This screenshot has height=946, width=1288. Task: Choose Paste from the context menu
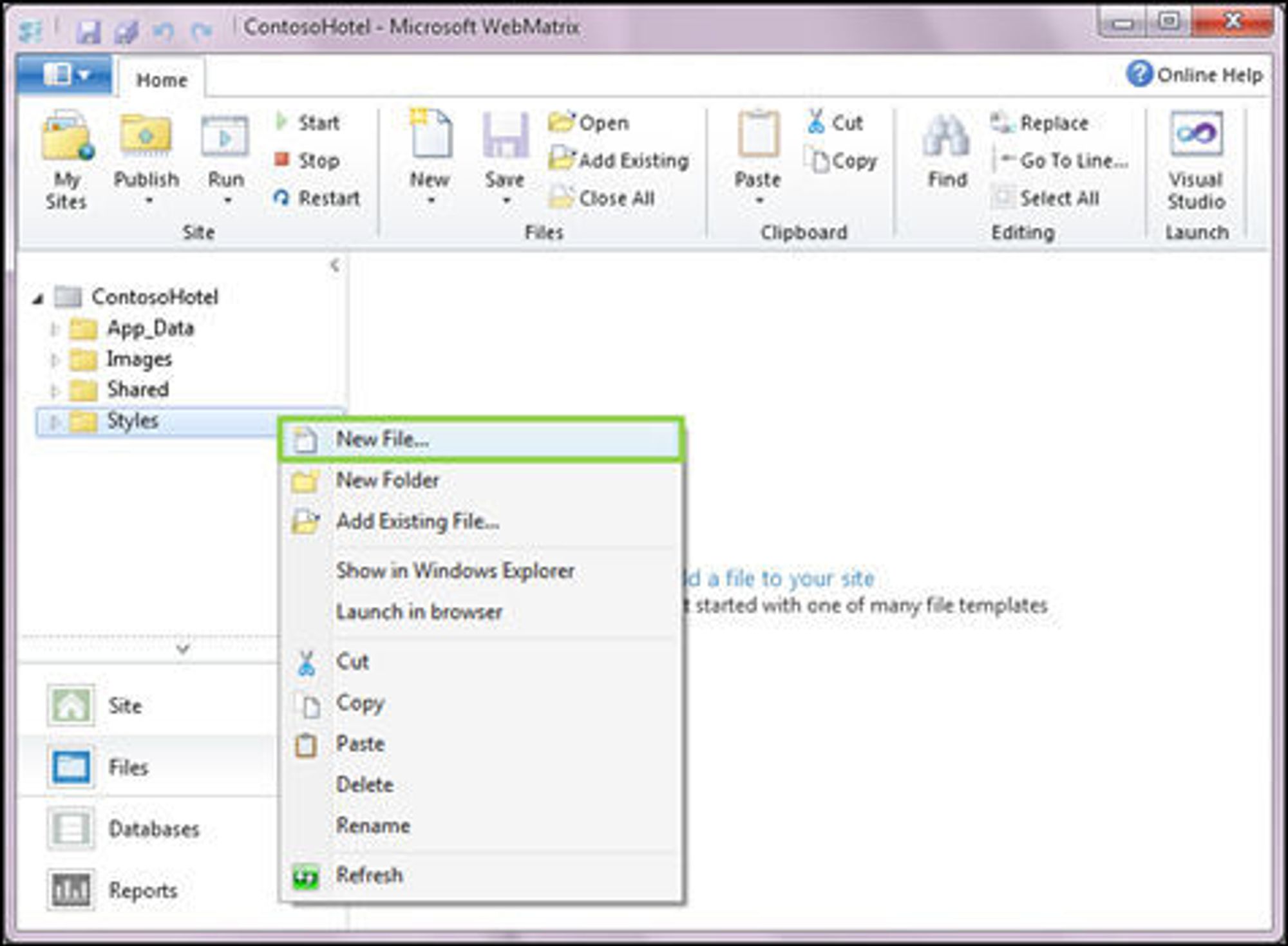coord(480,744)
